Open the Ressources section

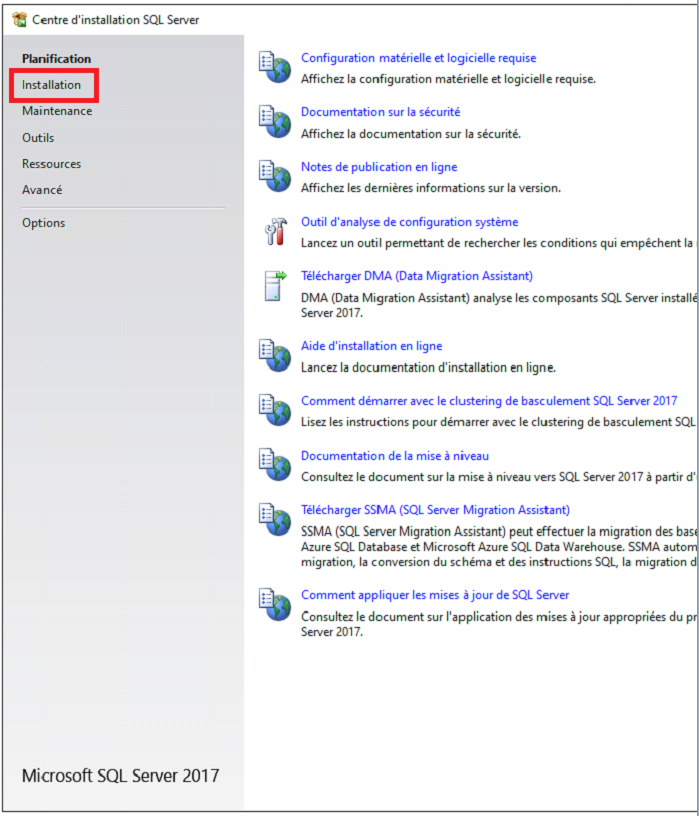coord(52,164)
